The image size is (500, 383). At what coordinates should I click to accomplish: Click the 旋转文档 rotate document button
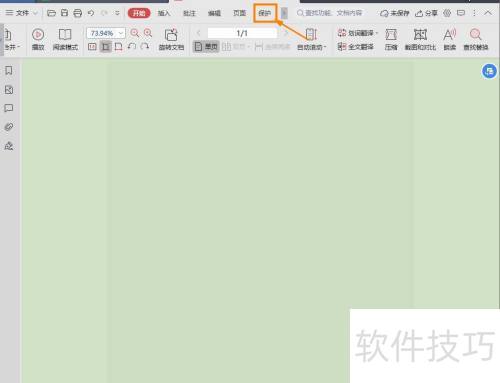171,39
